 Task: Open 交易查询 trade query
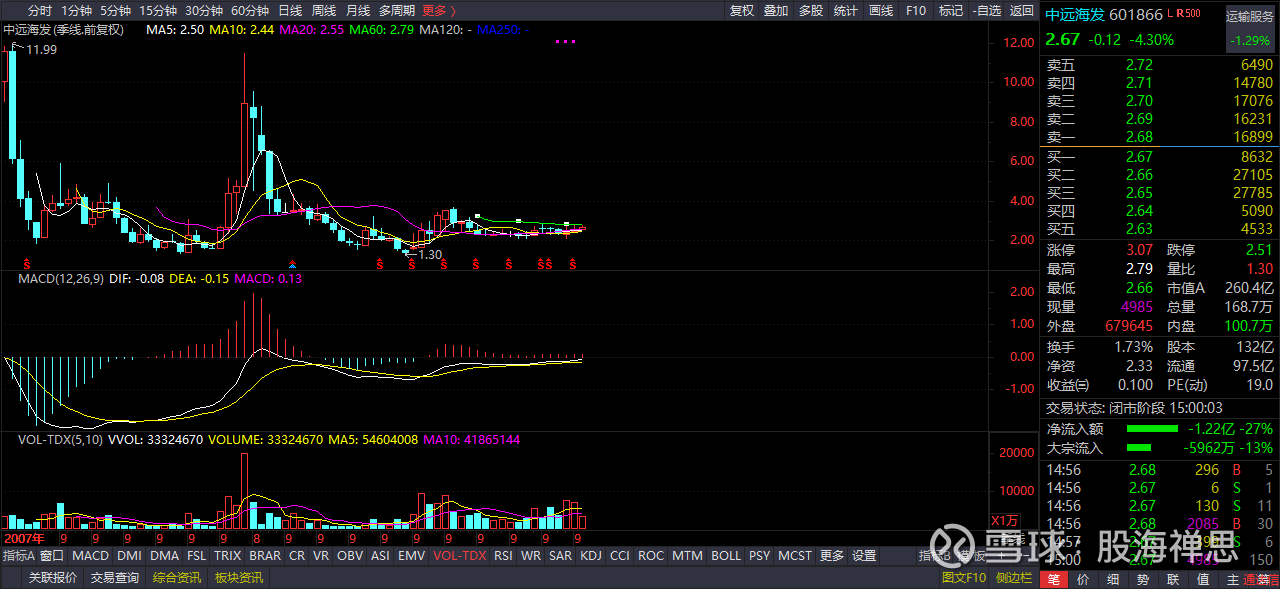click(115, 578)
